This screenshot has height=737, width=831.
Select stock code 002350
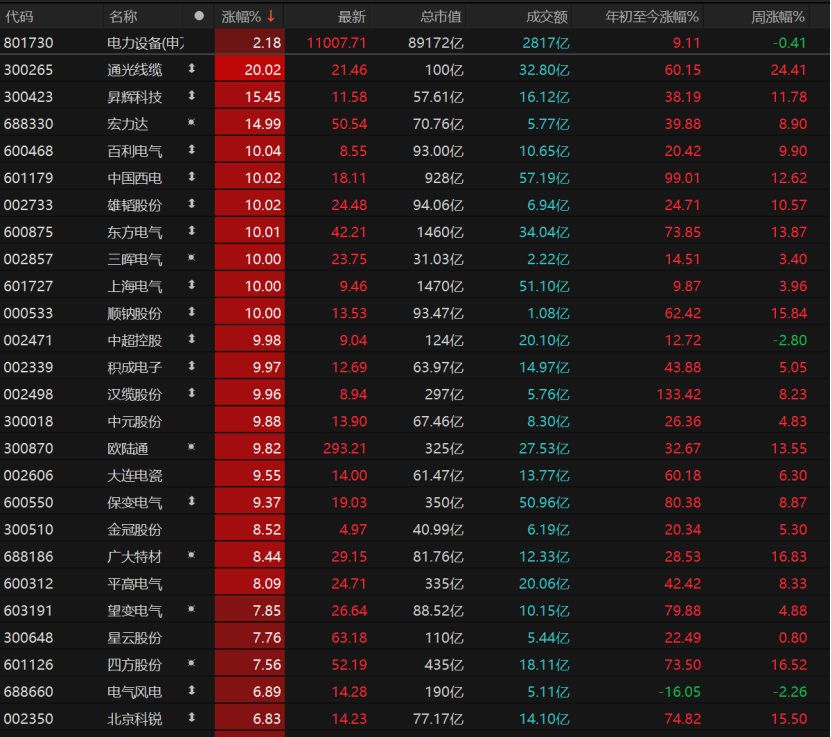(x=29, y=718)
